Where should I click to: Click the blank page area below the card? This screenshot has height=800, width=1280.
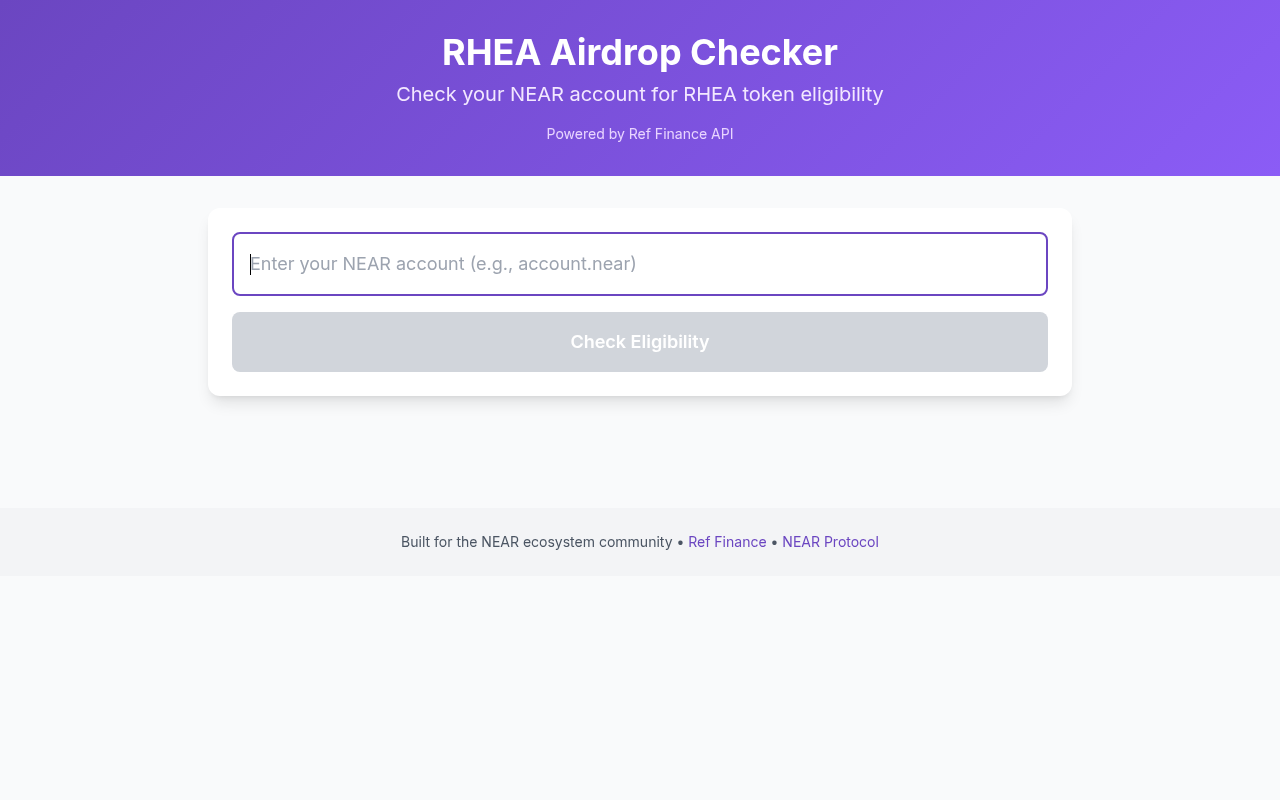pyautogui.click(x=639, y=450)
